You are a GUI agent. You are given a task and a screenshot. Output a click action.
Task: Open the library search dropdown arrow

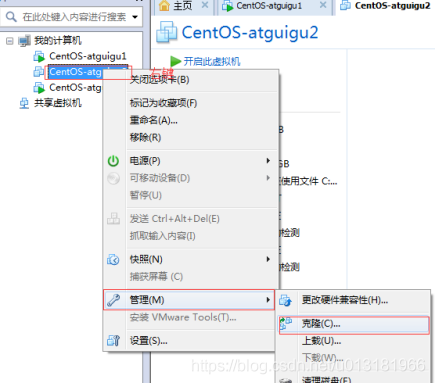click(x=135, y=17)
